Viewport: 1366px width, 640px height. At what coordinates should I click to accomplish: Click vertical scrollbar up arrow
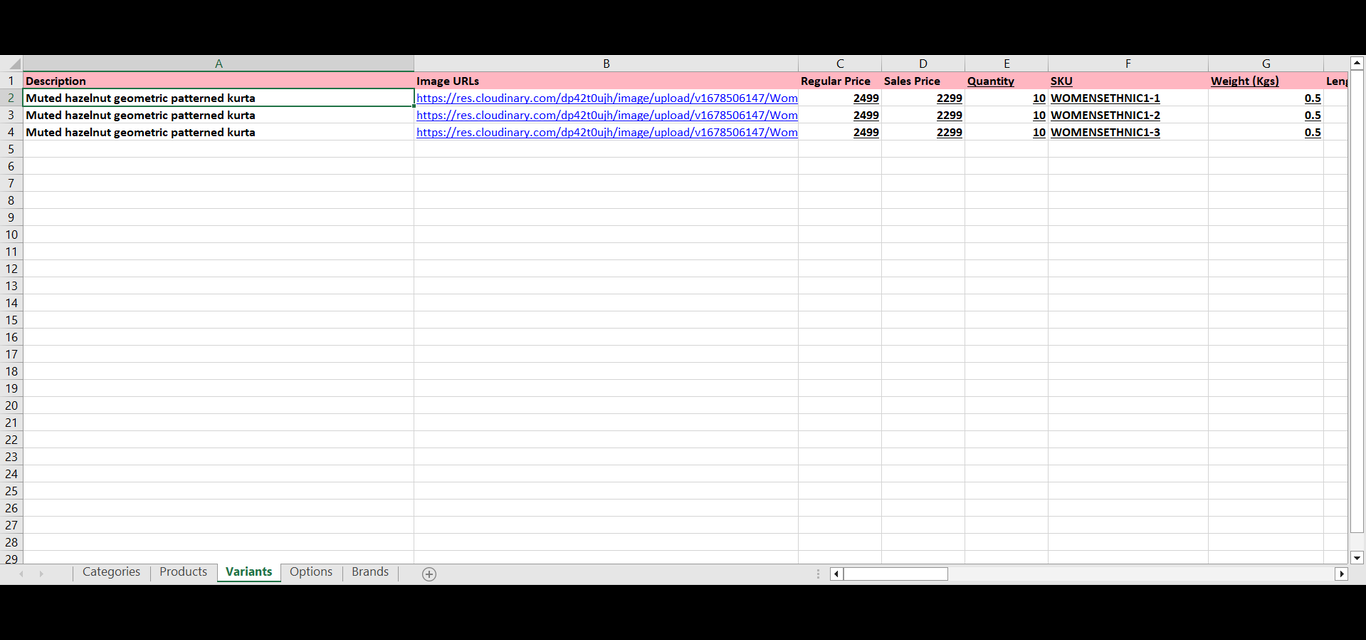tap(1357, 64)
